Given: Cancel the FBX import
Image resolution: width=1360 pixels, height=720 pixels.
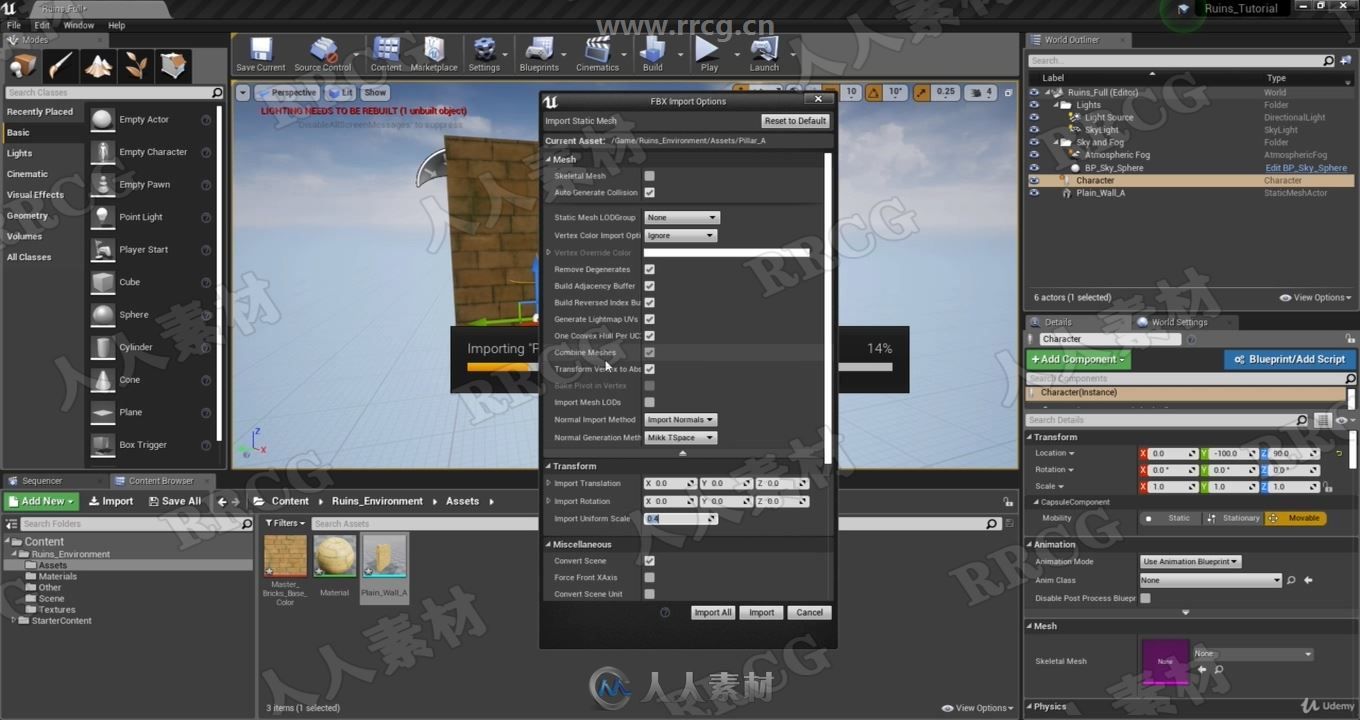Looking at the screenshot, I should [810, 613].
